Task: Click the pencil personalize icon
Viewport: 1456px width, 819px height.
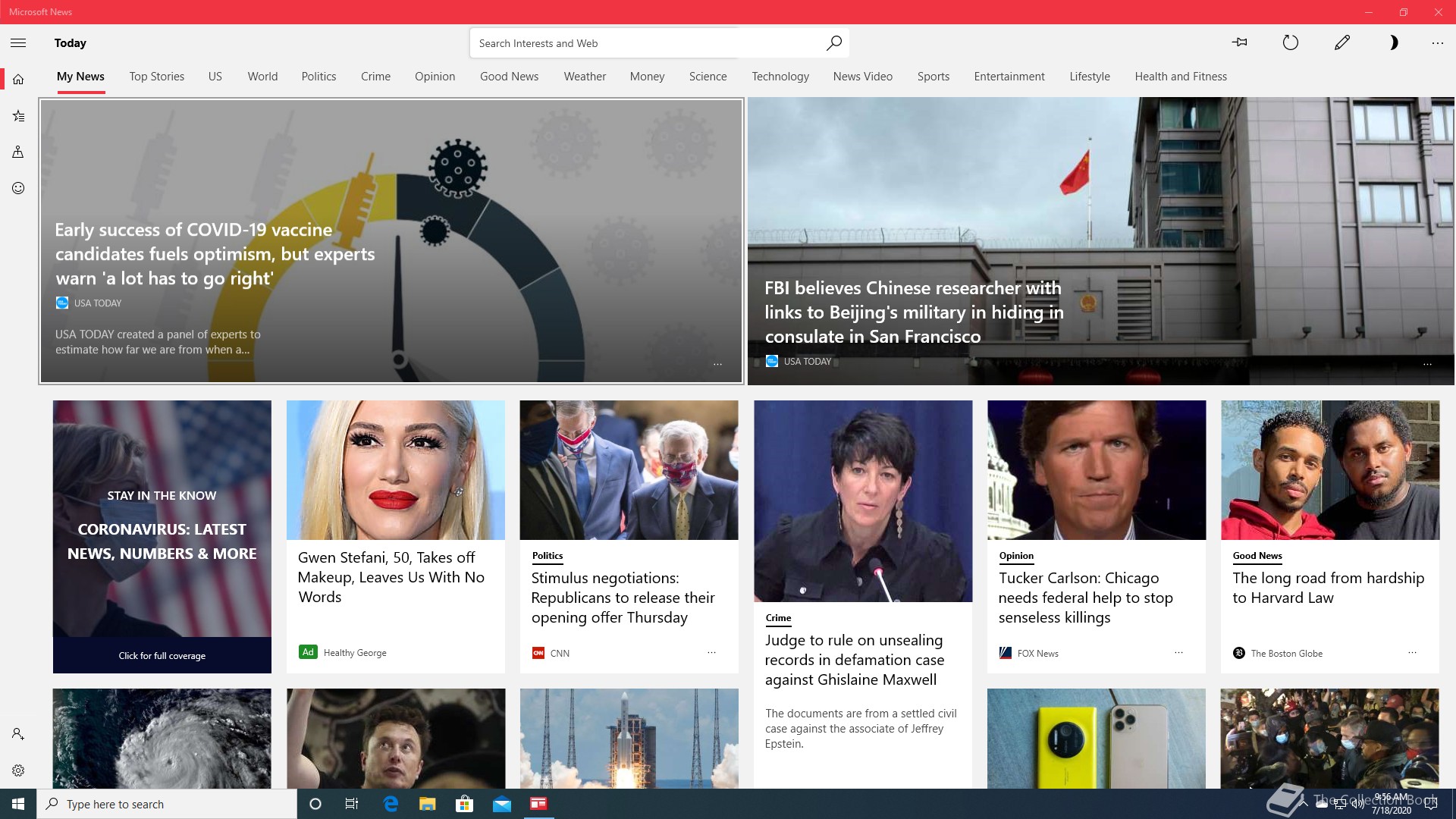Action: [1342, 43]
